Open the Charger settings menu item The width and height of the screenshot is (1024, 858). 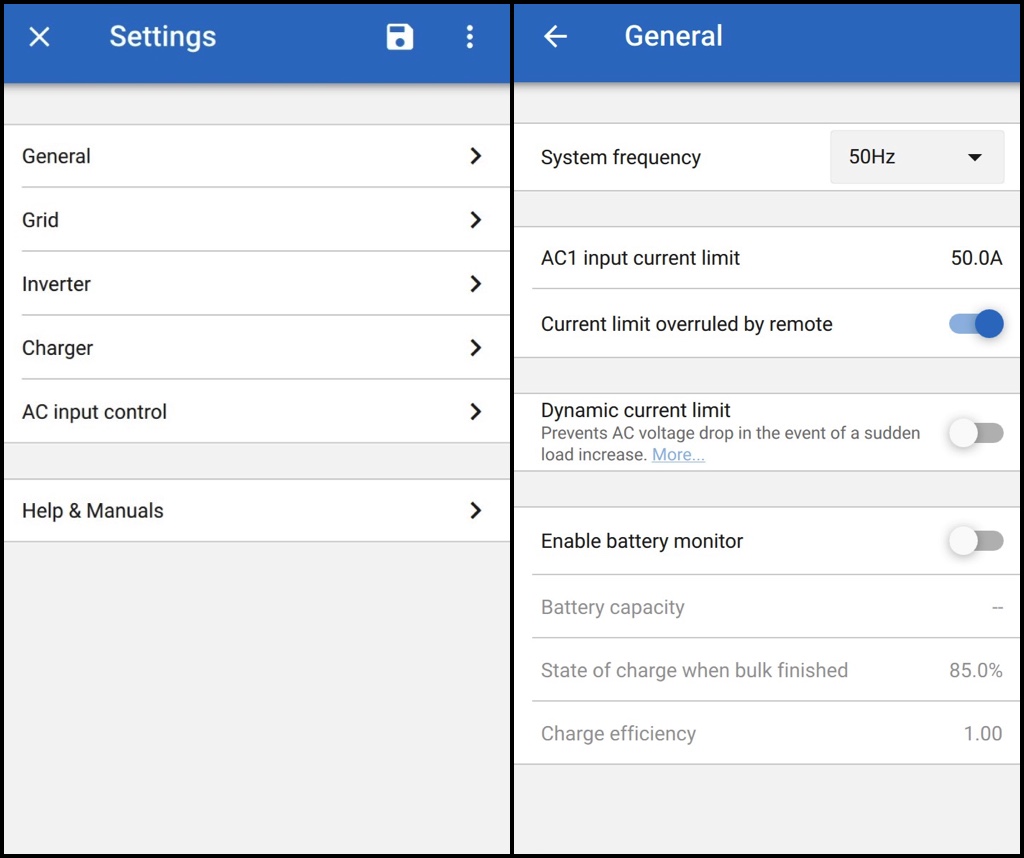(58, 348)
